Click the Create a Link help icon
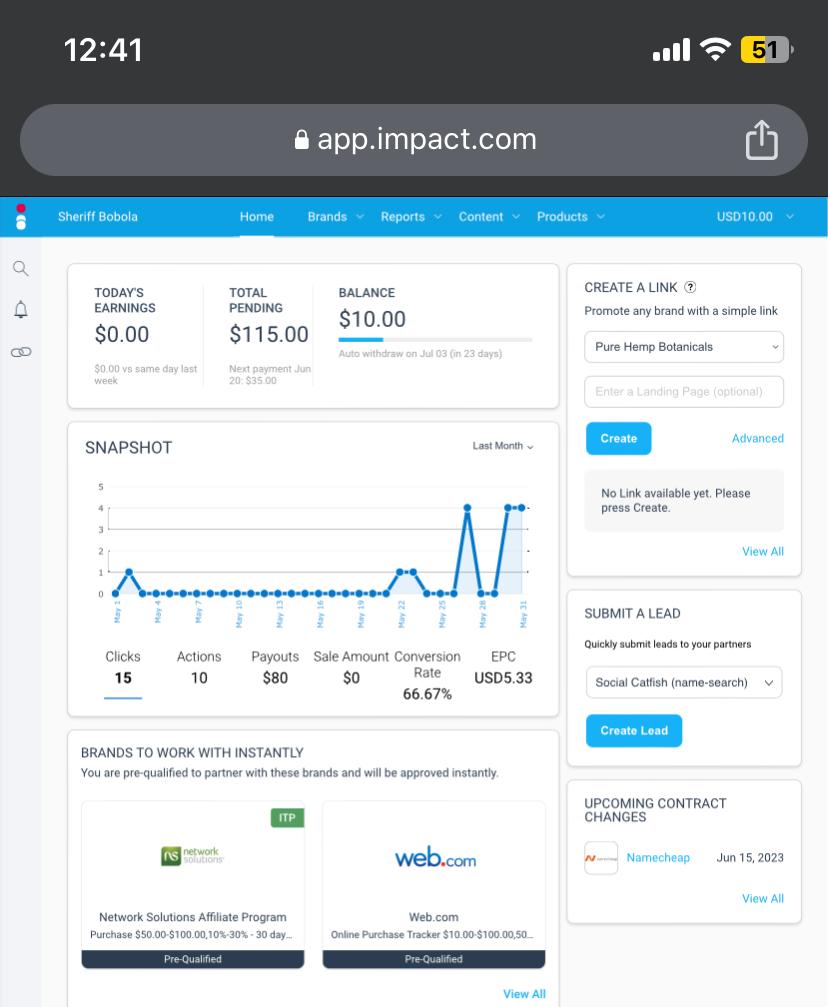This screenshot has height=1007, width=828. [x=690, y=287]
